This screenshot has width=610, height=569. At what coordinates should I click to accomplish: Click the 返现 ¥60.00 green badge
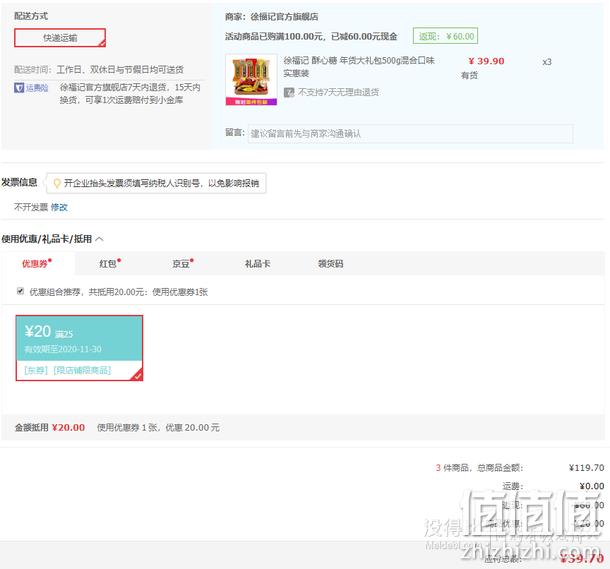click(445, 36)
